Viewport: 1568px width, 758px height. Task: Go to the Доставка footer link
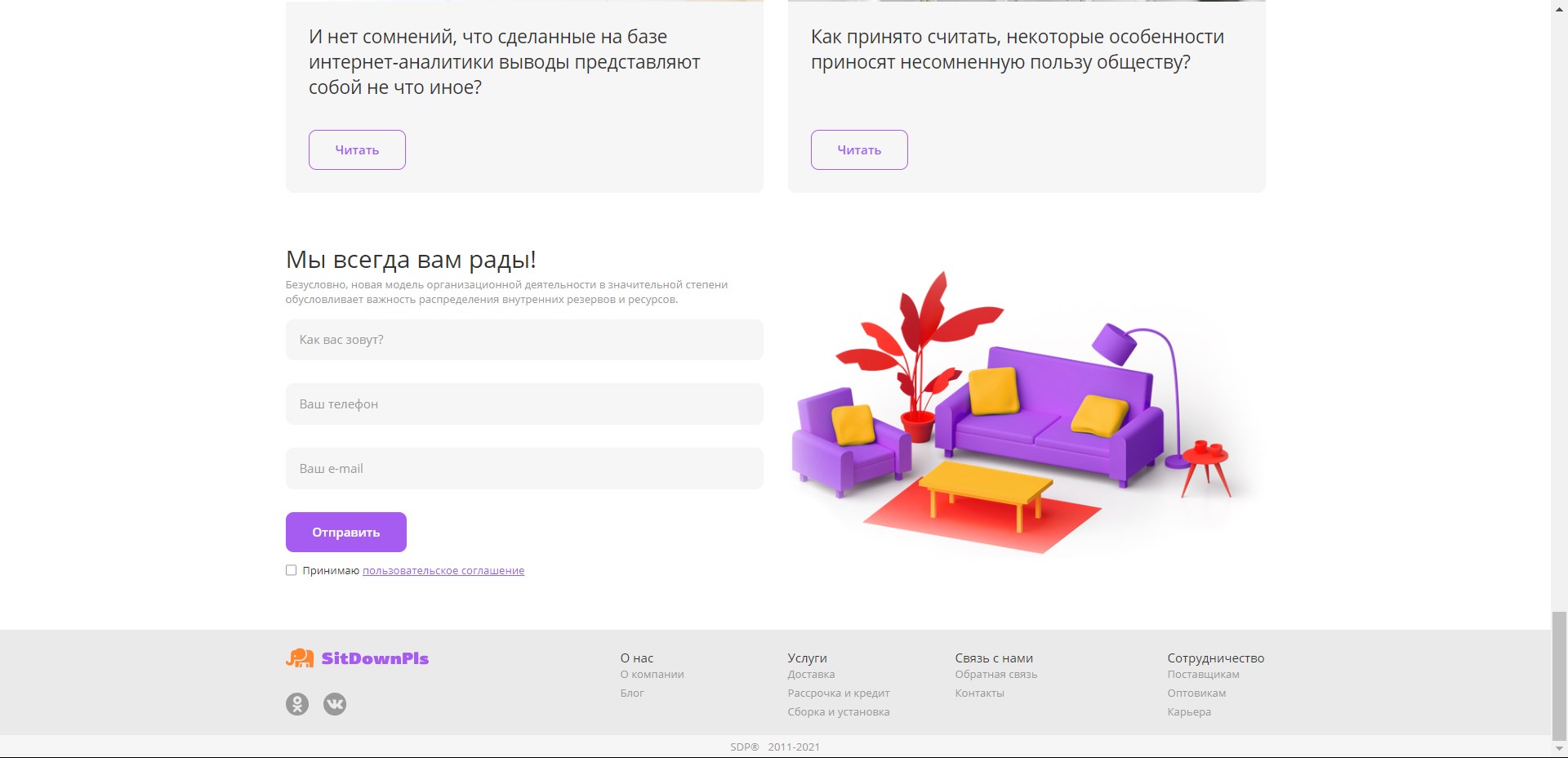(x=811, y=675)
